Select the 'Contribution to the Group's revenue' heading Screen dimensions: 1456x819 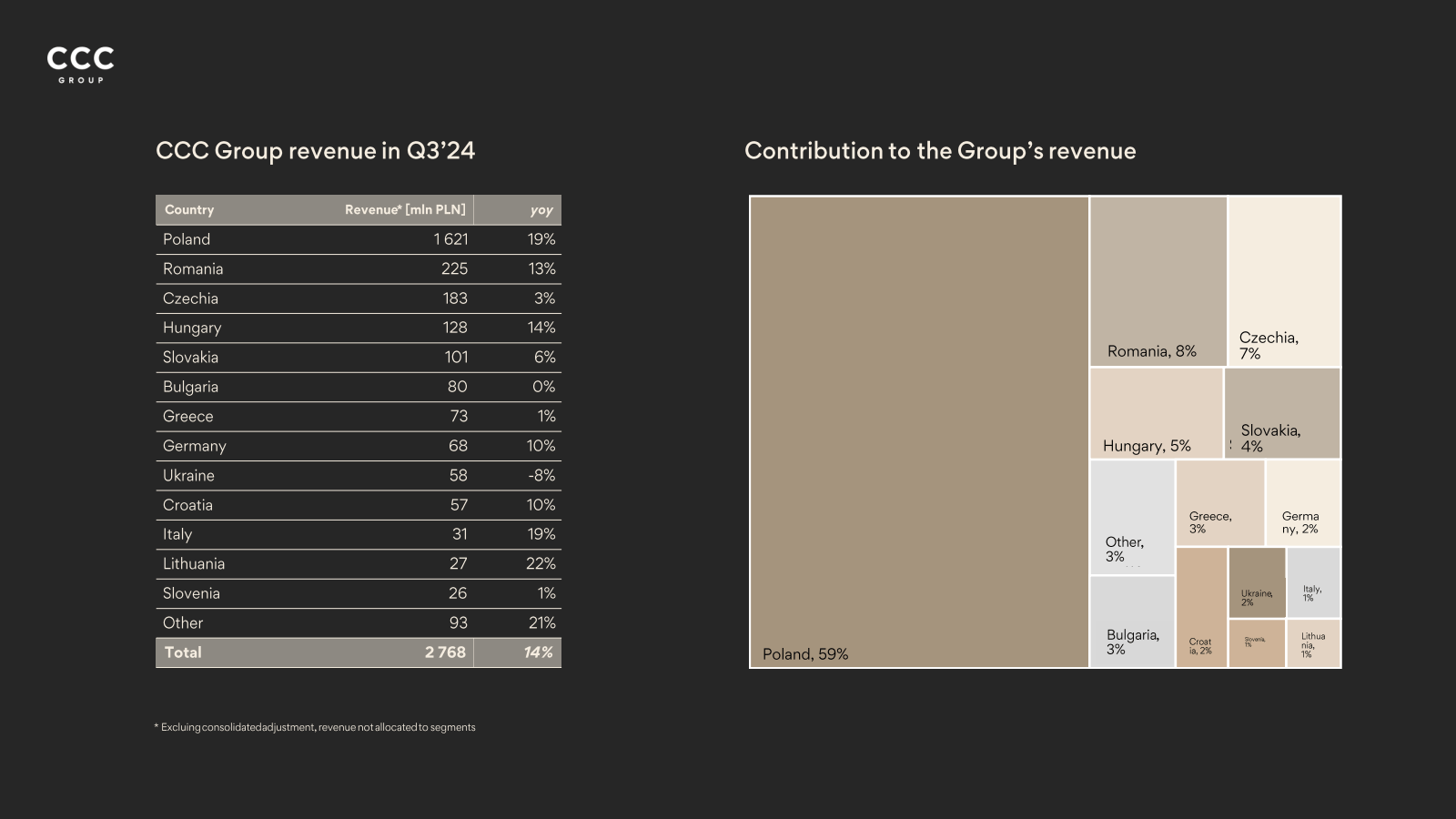tap(940, 150)
